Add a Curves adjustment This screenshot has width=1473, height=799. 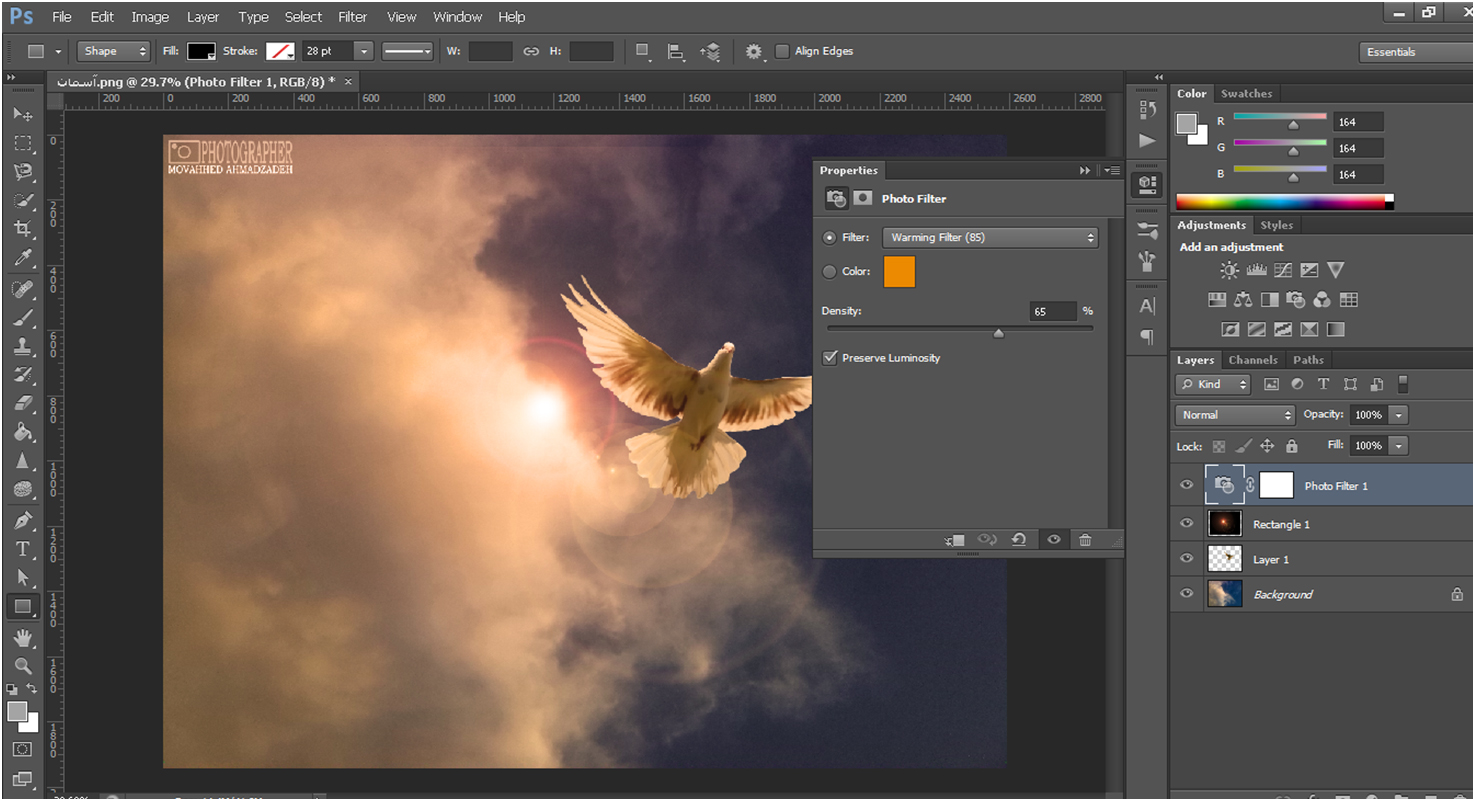click(x=1283, y=270)
